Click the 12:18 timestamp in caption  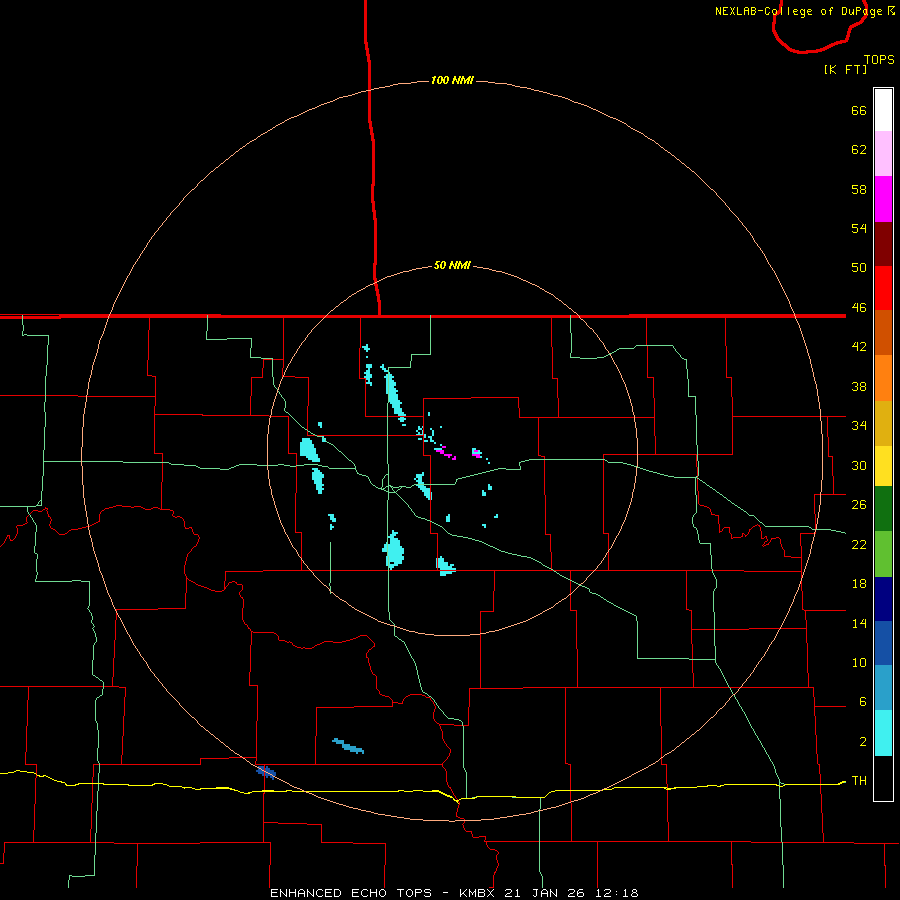617,893
